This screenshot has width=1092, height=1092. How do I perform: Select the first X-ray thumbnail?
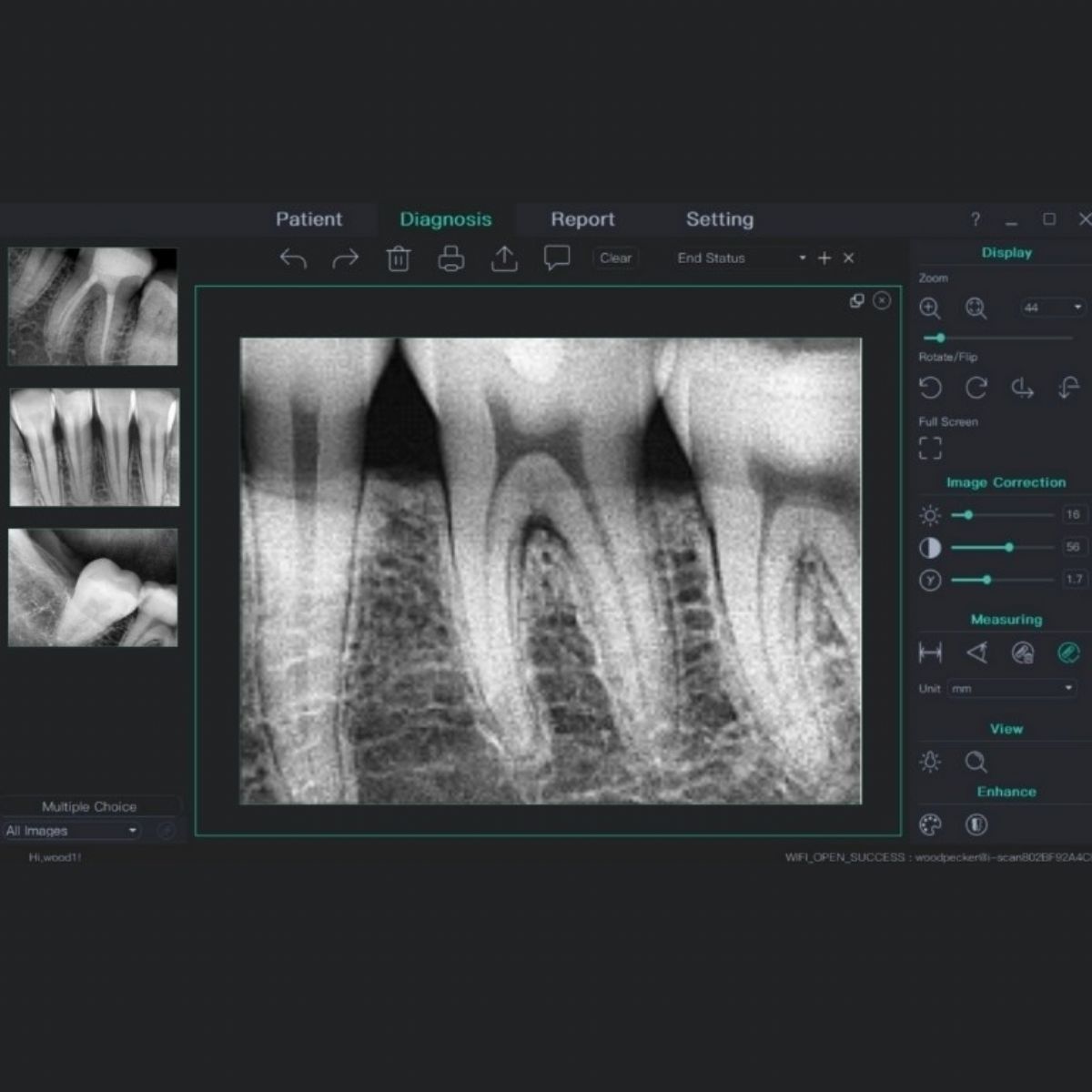click(93, 307)
